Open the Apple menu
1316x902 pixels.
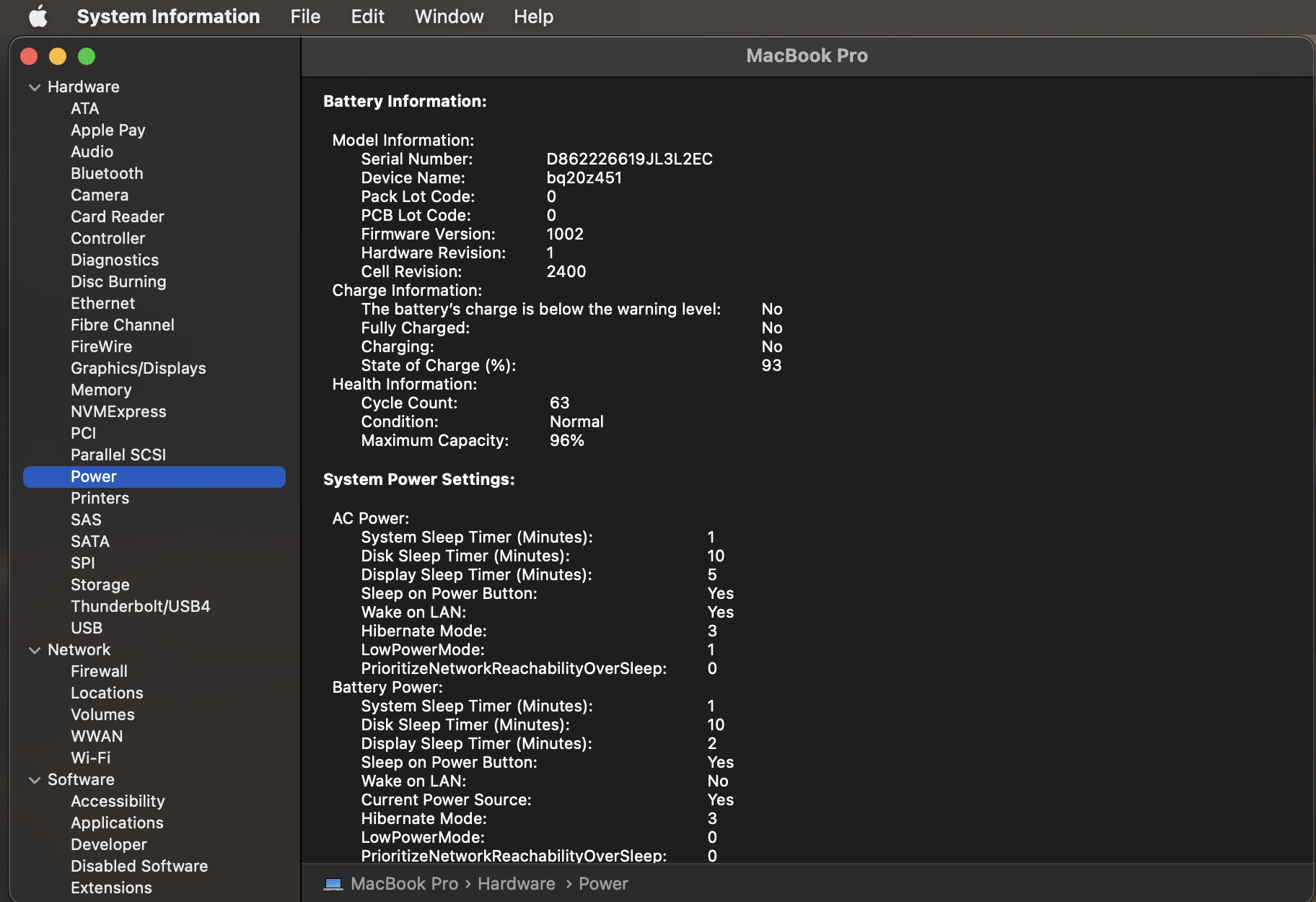pyautogui.click(x=38, y=17)
